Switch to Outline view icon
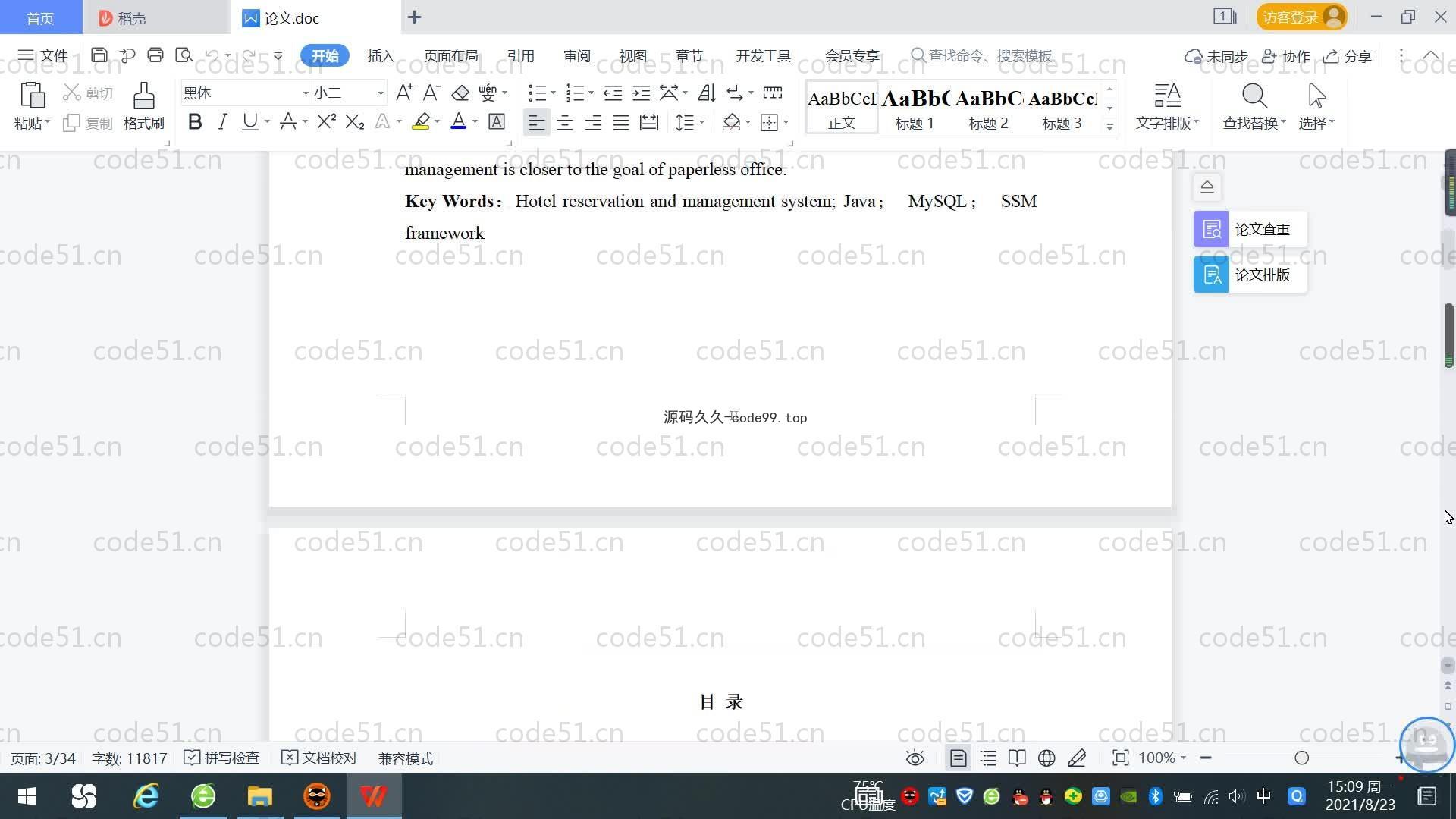1456x819 pixels. point(988,758)
